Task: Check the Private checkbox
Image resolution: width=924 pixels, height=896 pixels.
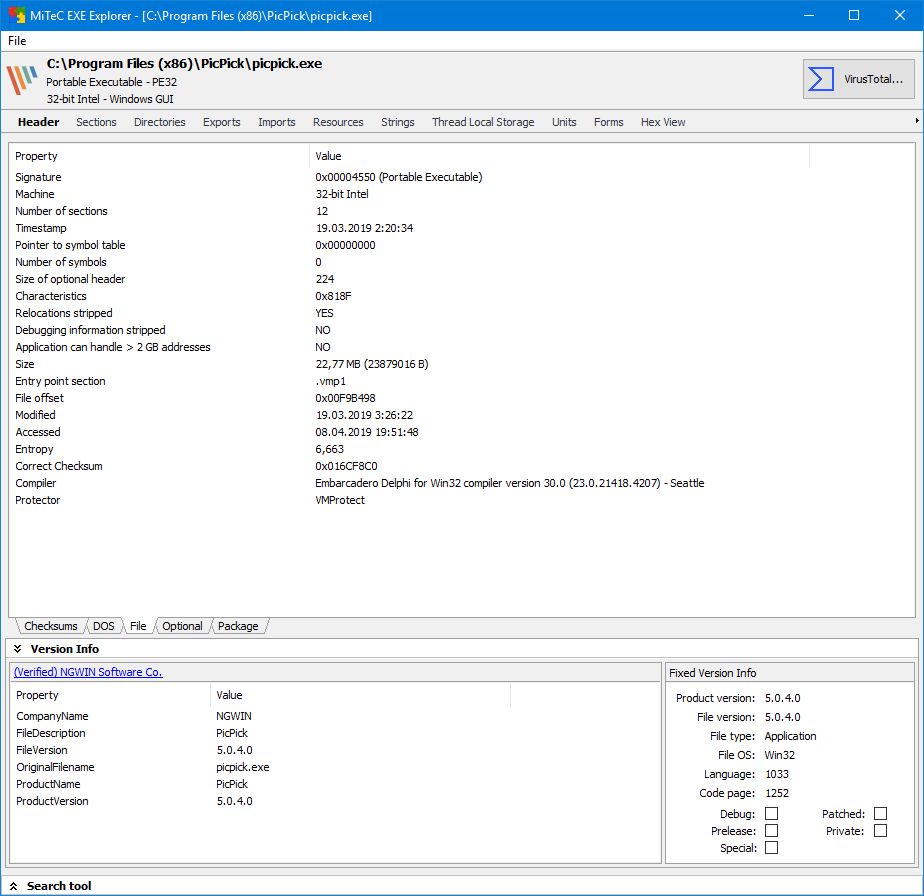Action: [x=880, y=831]
